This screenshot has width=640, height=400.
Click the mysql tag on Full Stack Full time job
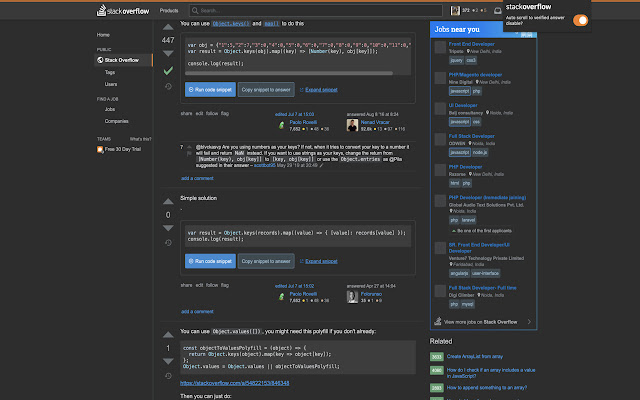[x=467, y=304]
